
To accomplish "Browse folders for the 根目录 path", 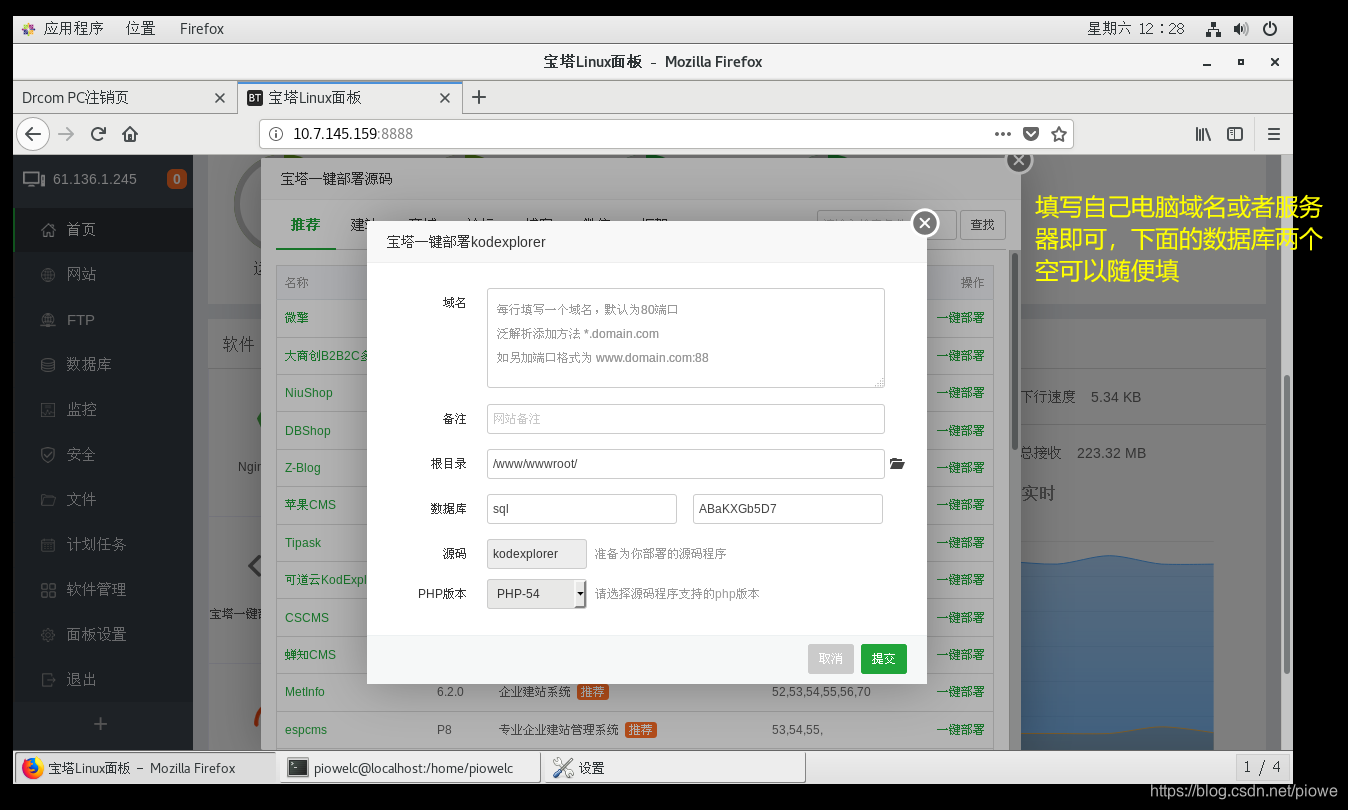I will coord(897,464).
